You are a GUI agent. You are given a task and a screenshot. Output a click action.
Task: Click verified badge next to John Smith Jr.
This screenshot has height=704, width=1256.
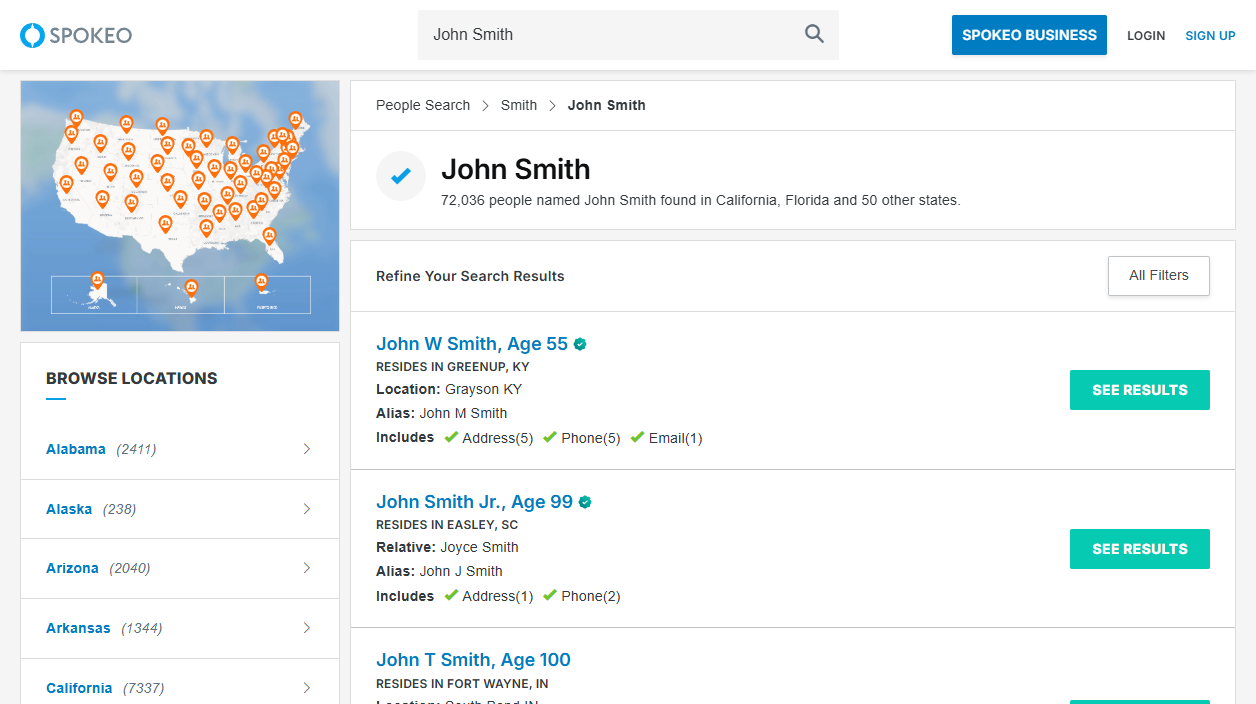coord(585,502)
